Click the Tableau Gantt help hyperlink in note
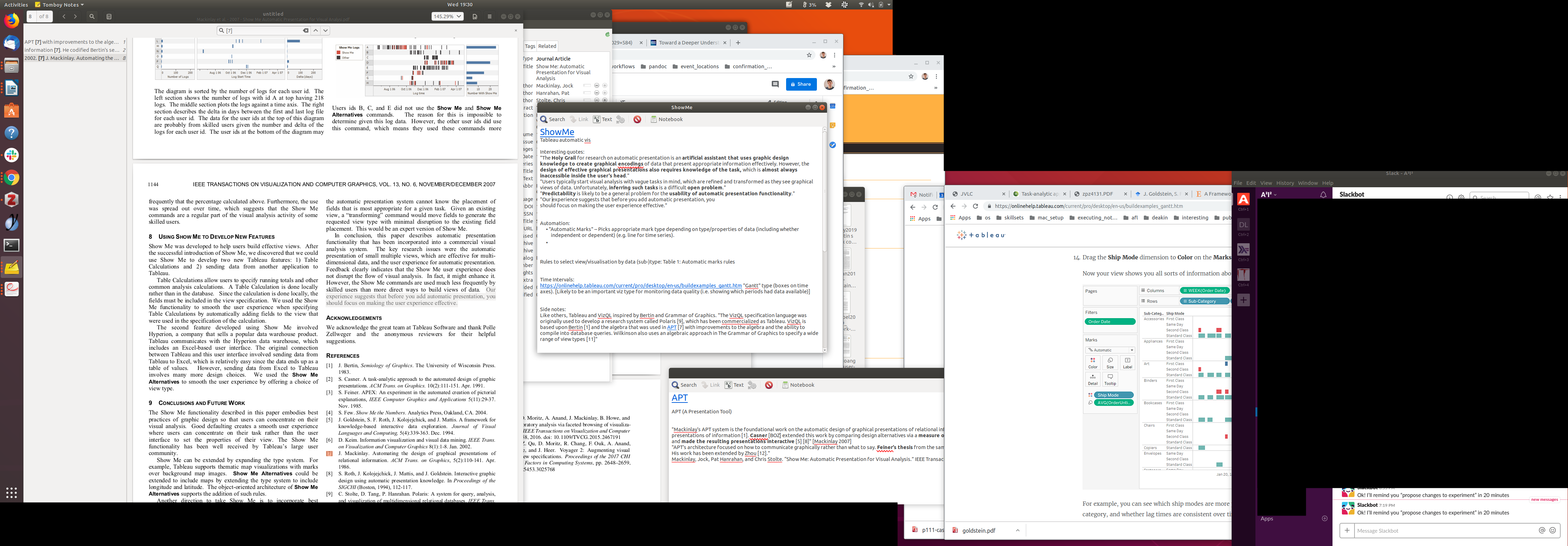The width and height of the screenshot is (1568, 546). point(640,286)
